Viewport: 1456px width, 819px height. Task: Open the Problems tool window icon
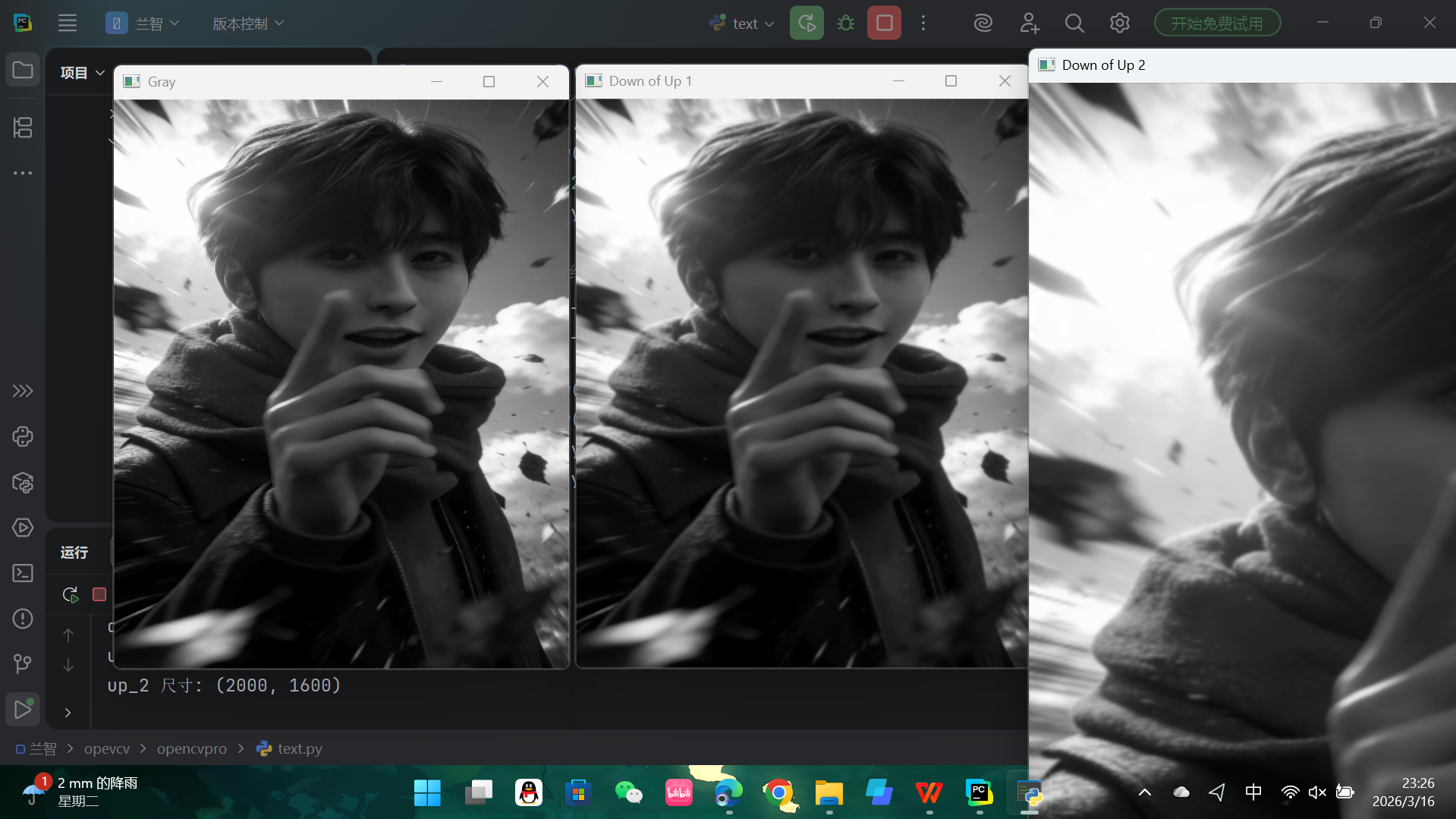(23, 619)
